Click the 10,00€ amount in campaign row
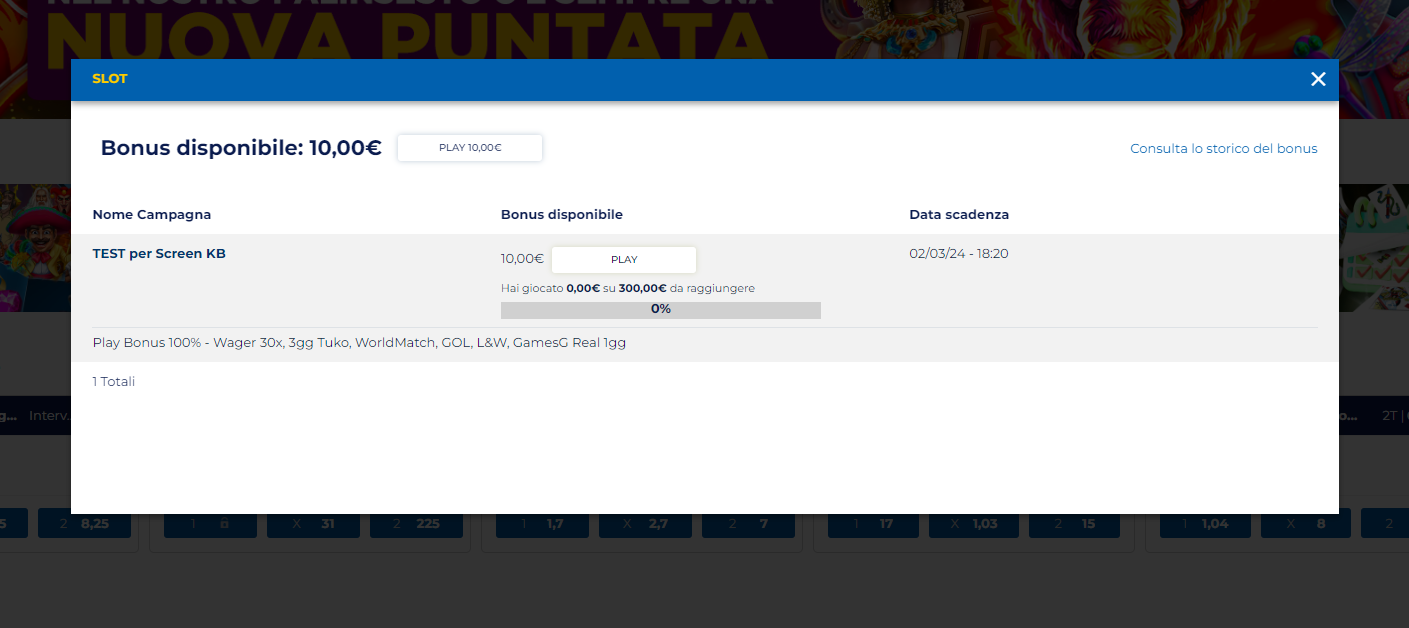This screenshot has height=628, width=1409. coord(522,259)
